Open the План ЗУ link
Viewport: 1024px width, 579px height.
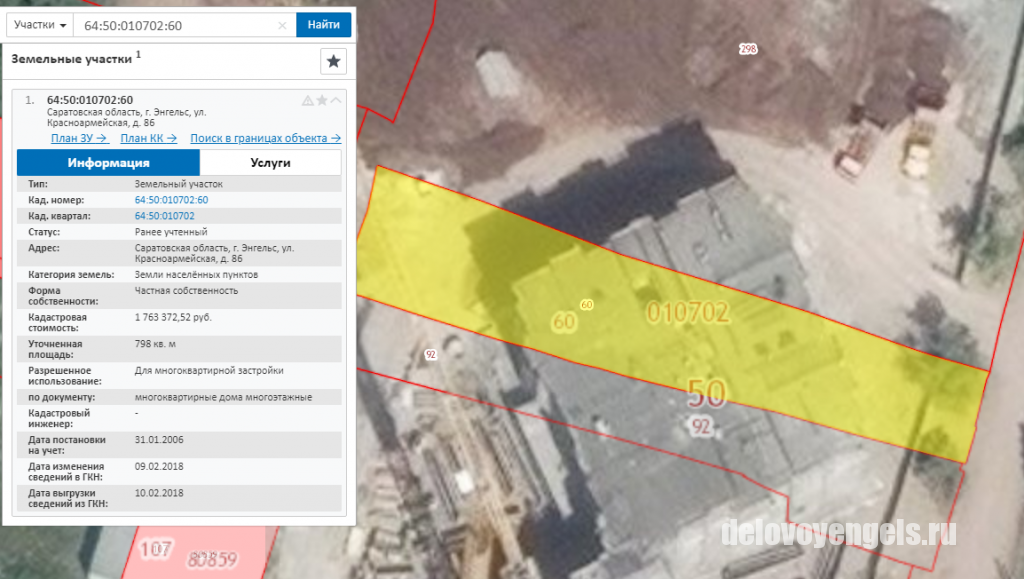(x=79, y=138)
